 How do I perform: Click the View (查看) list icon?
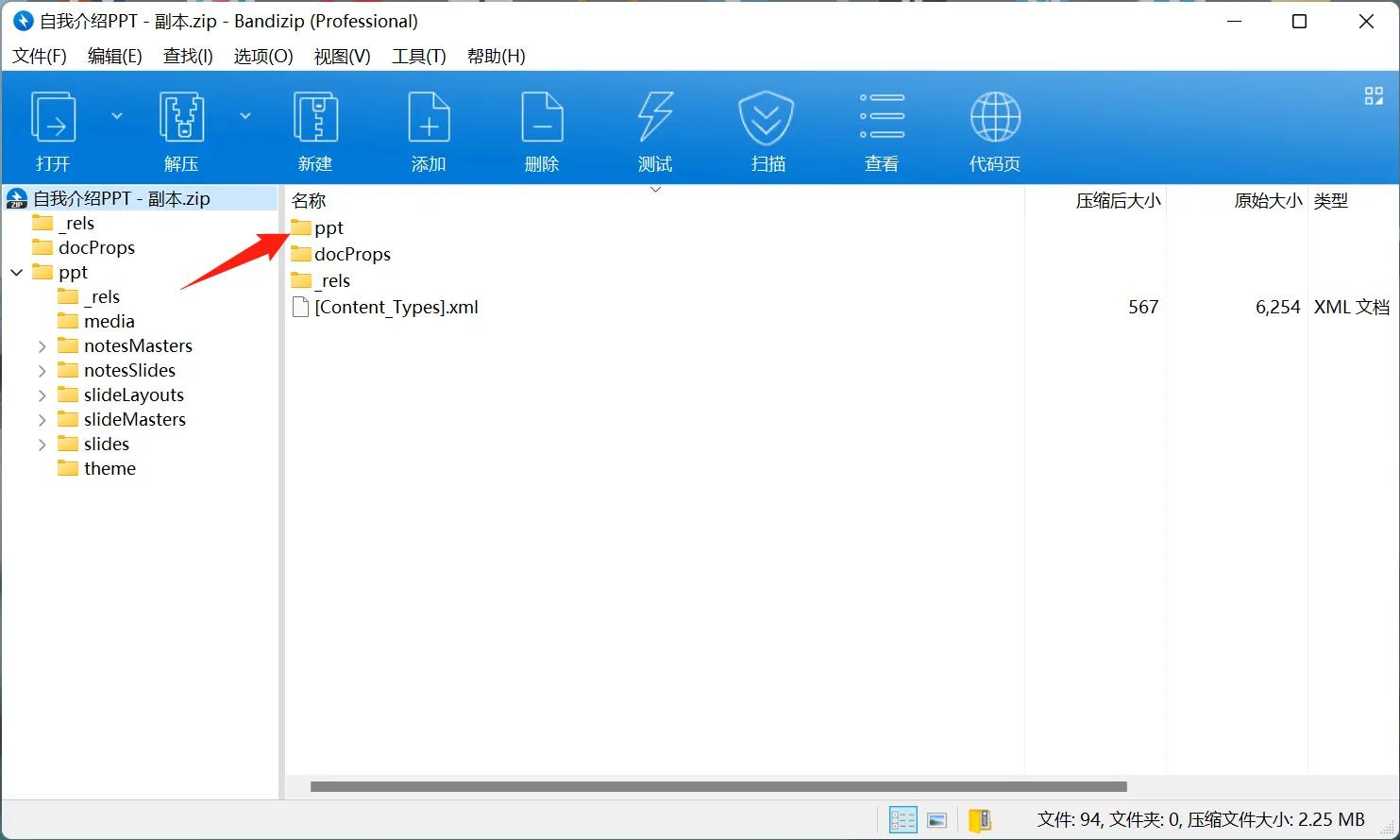[x=882, y=116]
